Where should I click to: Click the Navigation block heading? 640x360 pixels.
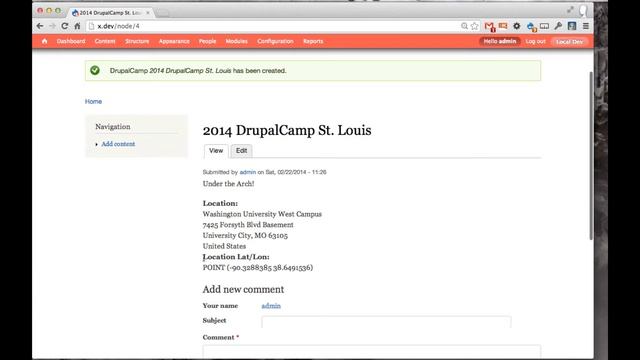coord(113,127)
